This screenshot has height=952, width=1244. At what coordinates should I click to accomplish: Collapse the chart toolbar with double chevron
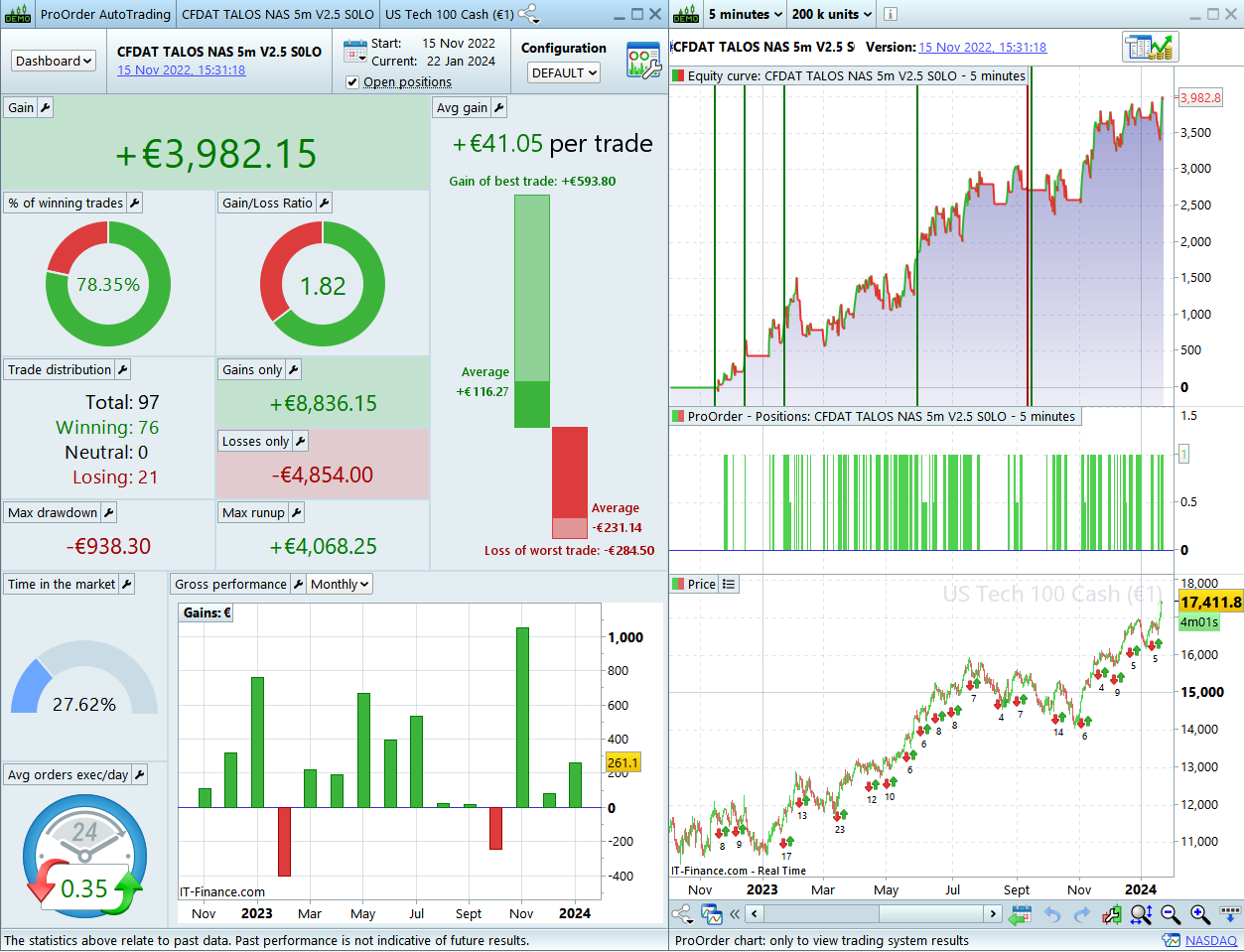tap(735, 914)
